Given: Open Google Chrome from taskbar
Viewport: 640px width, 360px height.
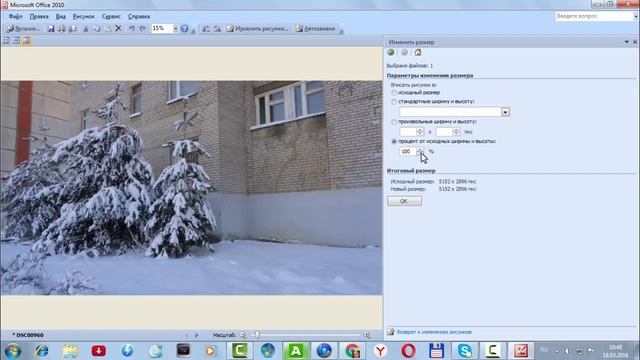Looking at the screenshot, I should coord(352,351).
